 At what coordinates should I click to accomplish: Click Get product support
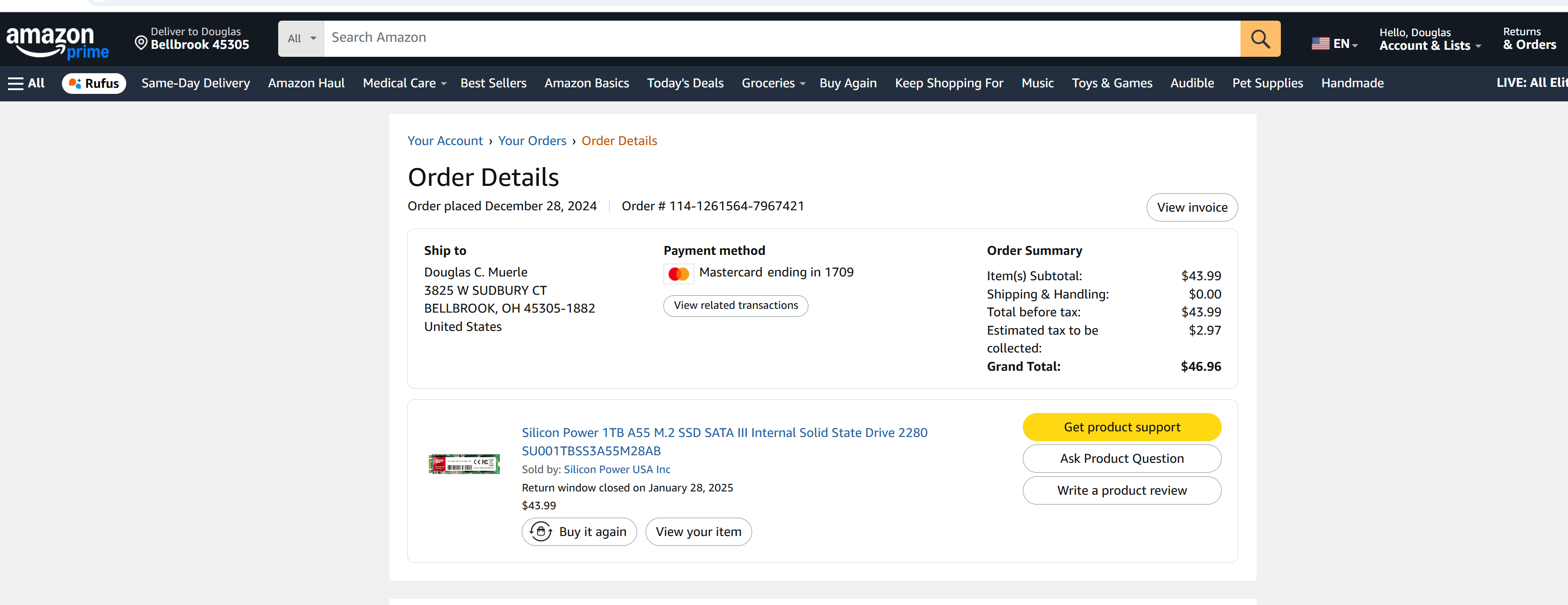point(1121,427)
